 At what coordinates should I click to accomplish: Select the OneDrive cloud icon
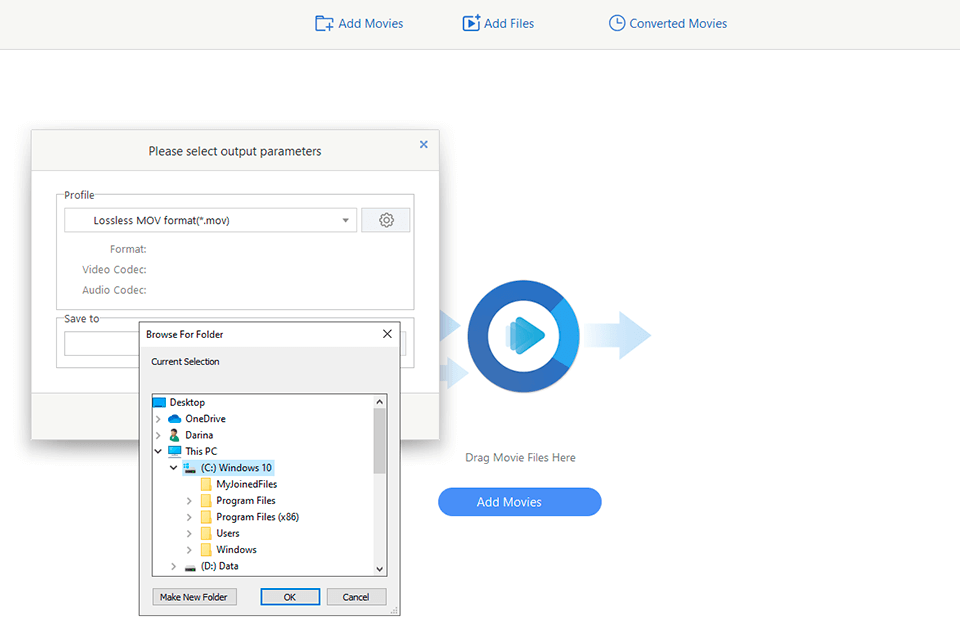(x=175, y=419)
